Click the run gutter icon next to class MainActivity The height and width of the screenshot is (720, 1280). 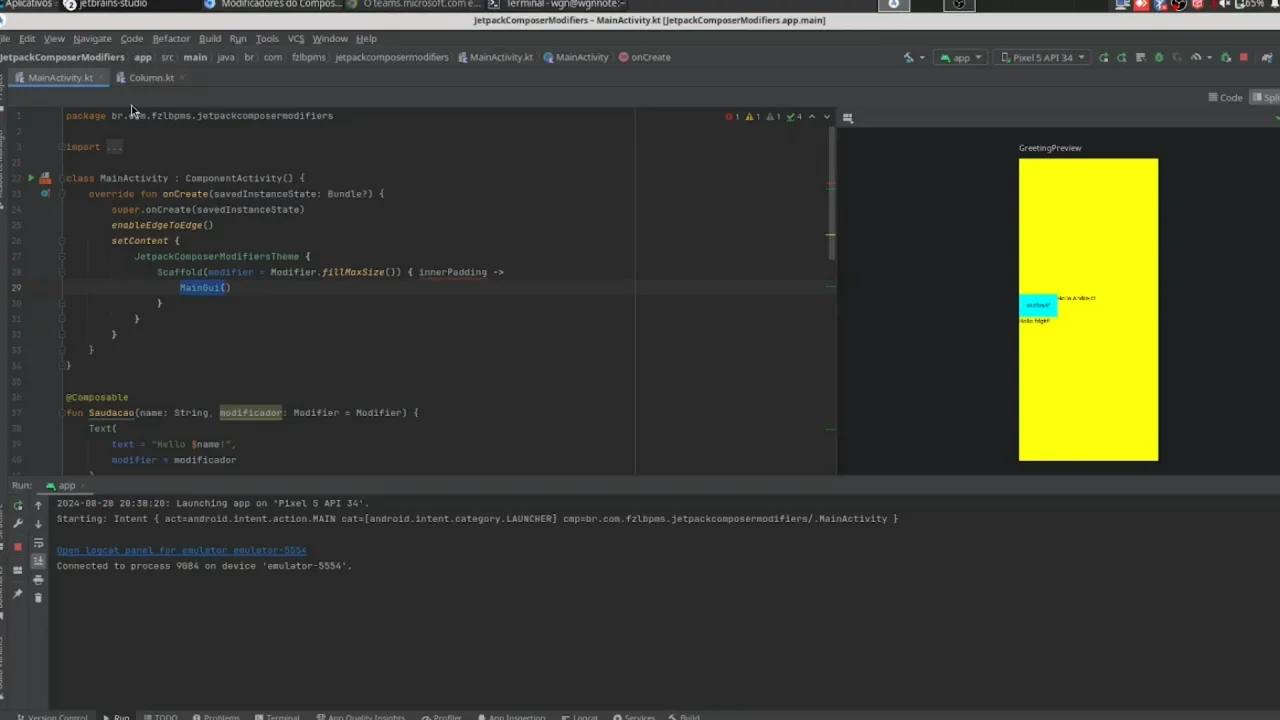pyautogui.click(x=31, y=178)
